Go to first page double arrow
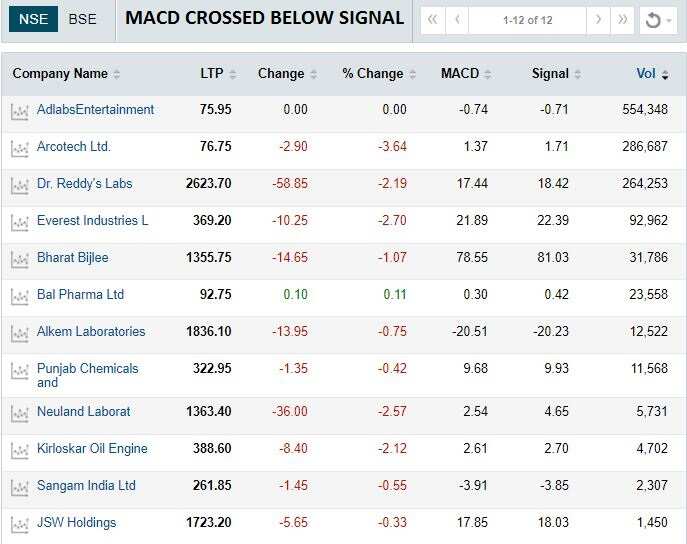This screenshot has width=687, height=544. [x=432, y=20]
